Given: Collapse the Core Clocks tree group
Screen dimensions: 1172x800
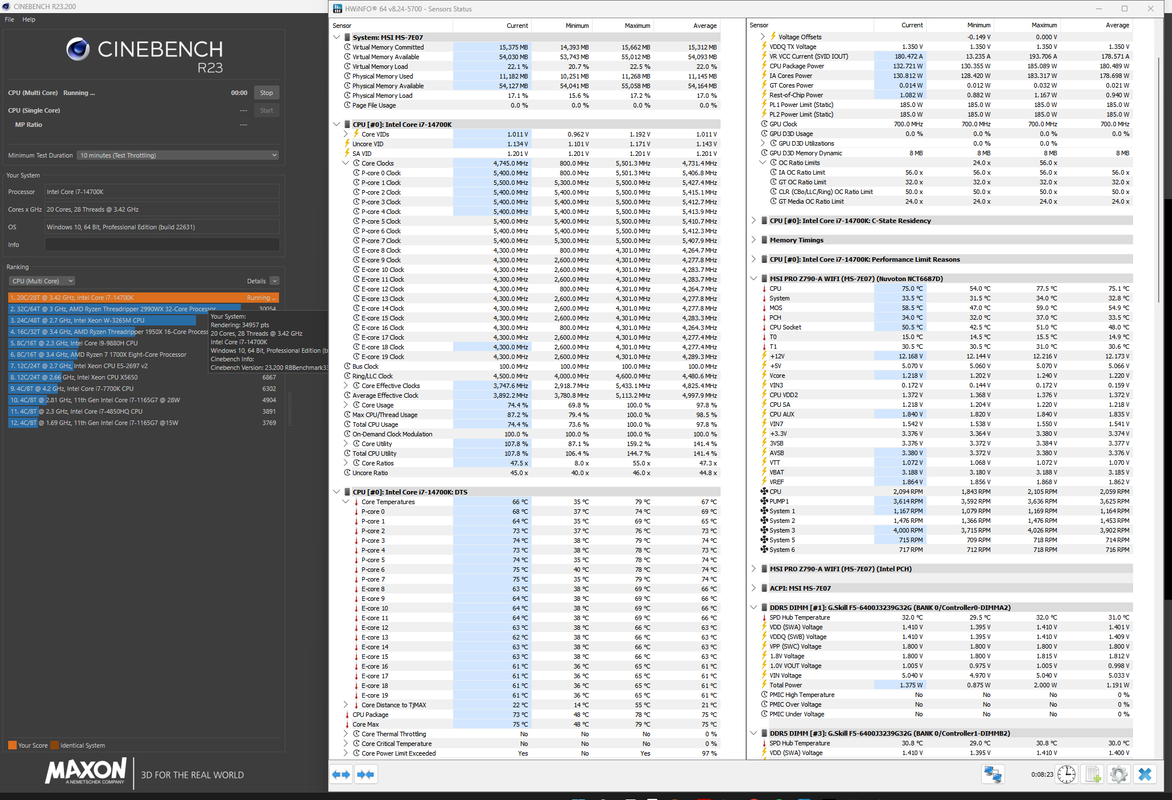Looking at the screenshot, I should [345, 163].
